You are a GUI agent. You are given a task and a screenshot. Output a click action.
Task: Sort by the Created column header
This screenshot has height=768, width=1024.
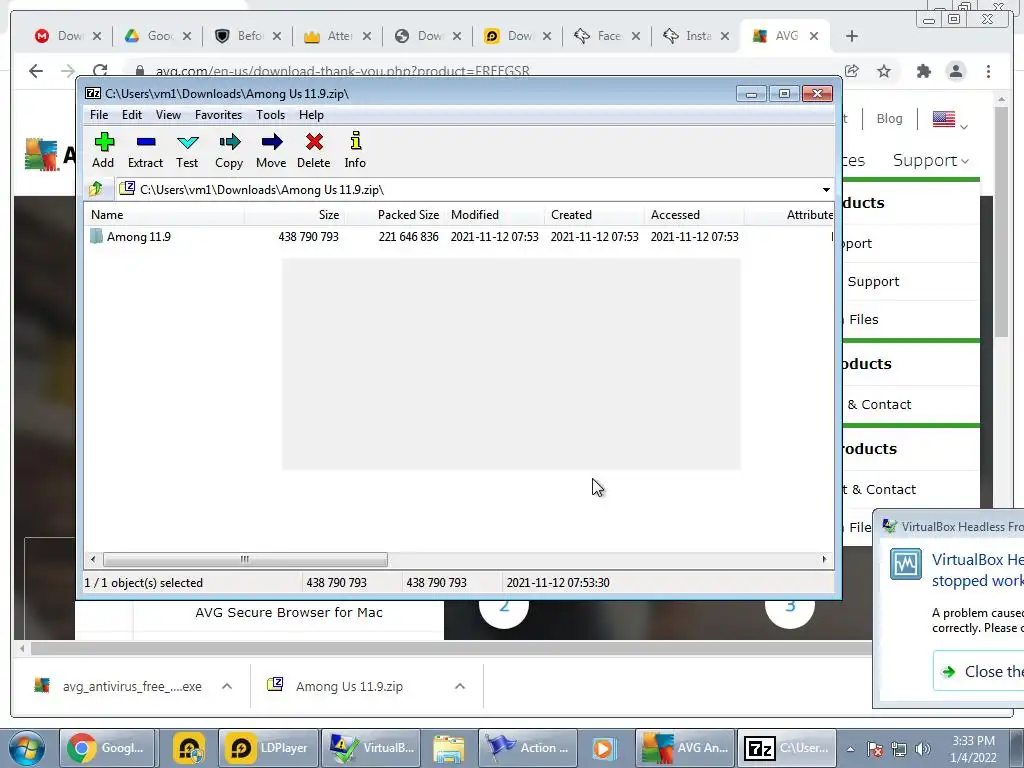[x=594, y=215]
